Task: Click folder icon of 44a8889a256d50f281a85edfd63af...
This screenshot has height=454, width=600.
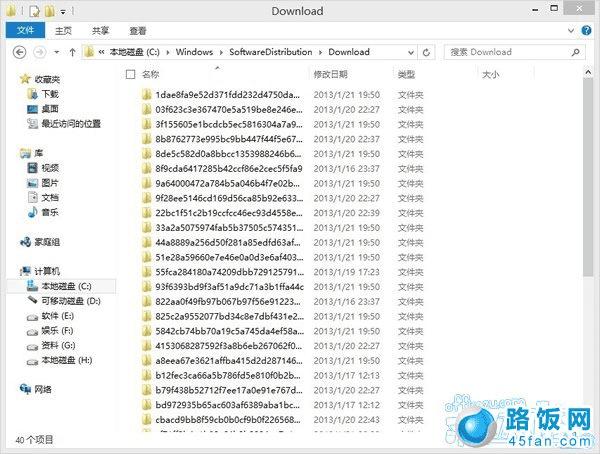Action: pos(146,243)
